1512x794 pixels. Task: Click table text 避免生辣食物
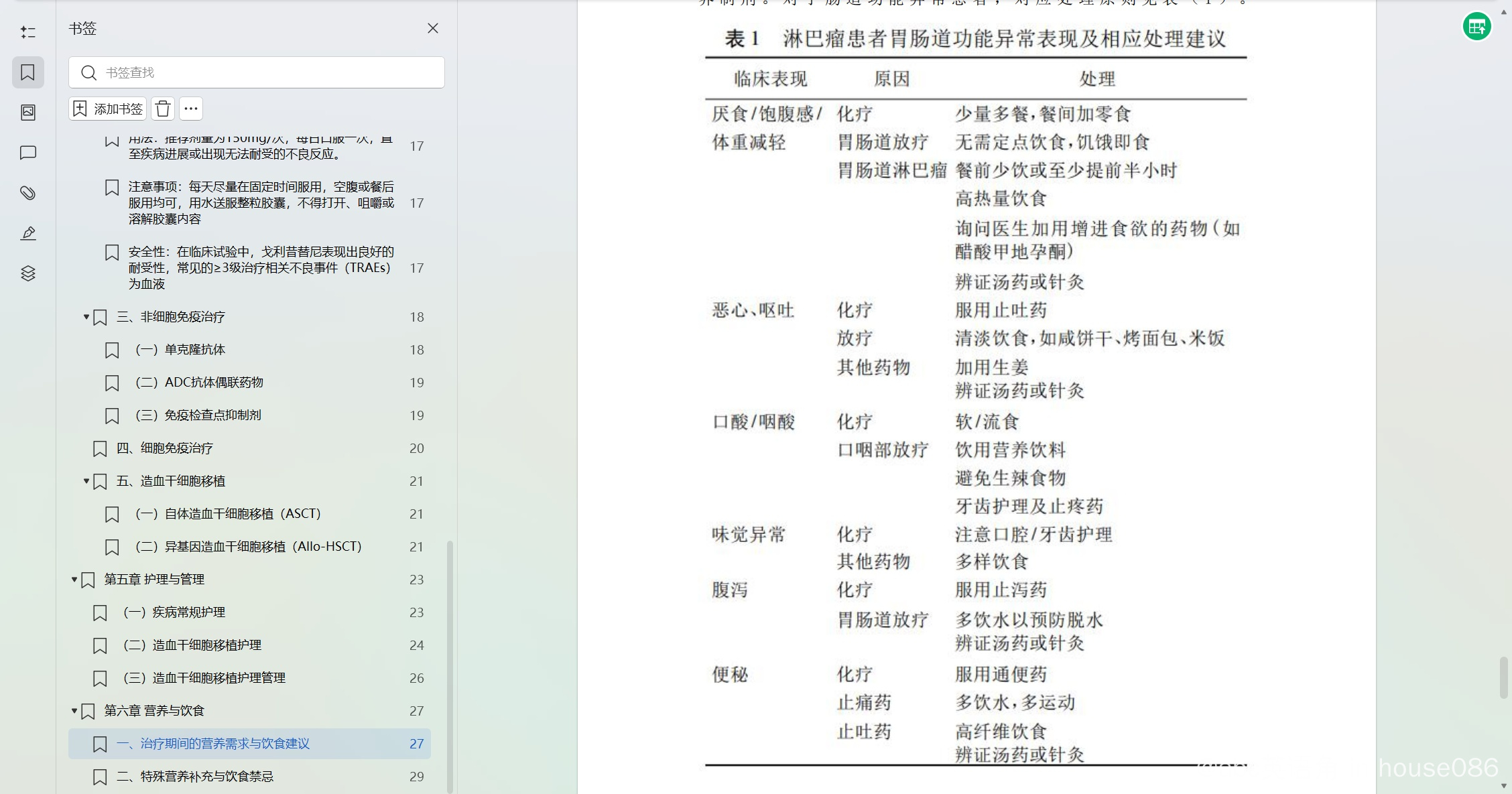(x=1010, y=478)
